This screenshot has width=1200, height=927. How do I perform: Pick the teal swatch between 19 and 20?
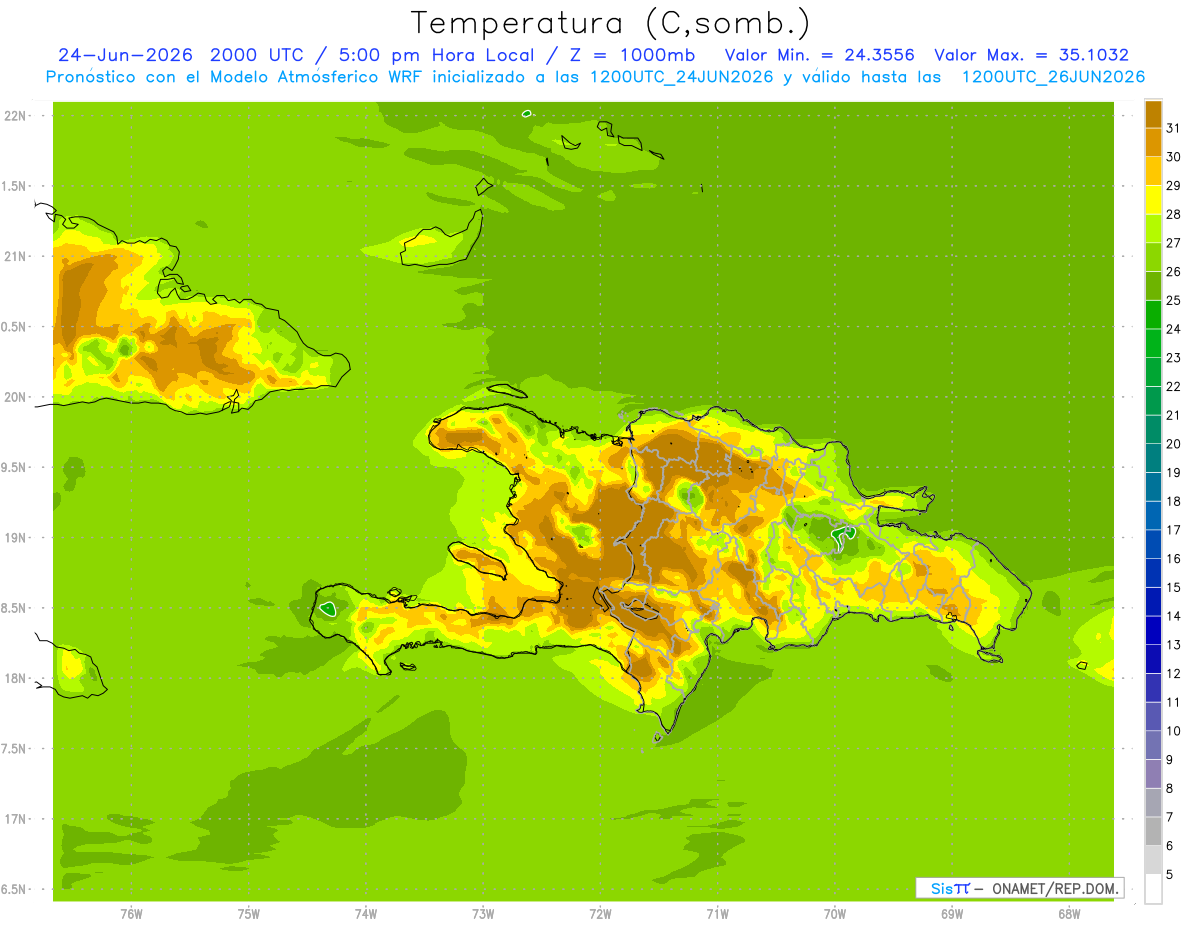point(1153,458)
